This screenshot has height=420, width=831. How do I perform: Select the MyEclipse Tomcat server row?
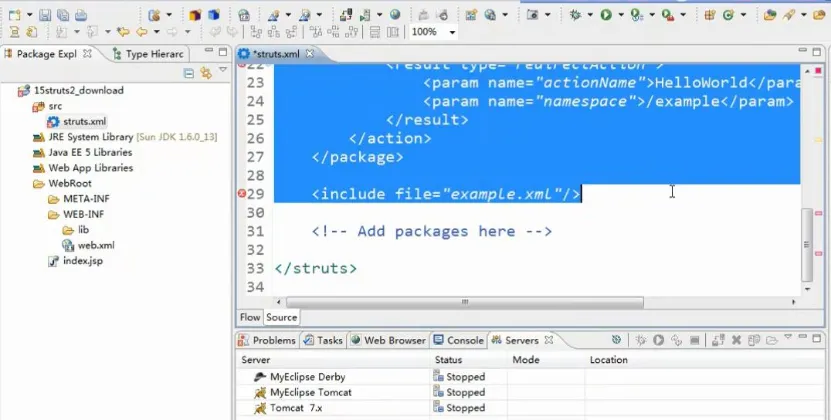coord(530,392)
